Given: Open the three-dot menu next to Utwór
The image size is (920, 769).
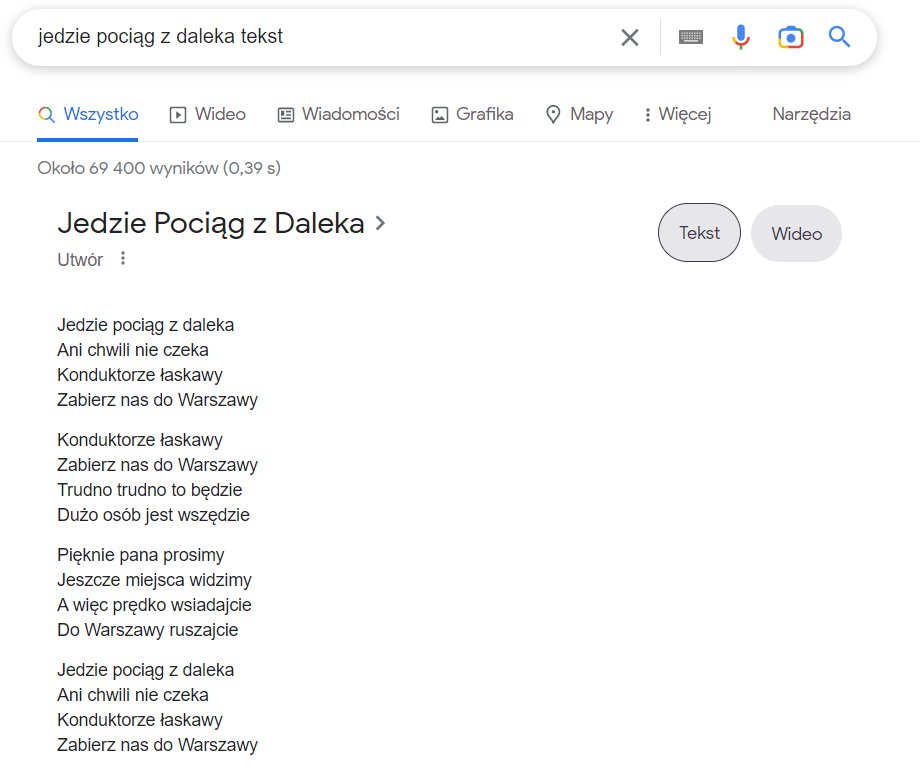Looking at the screenshot, I should click(x=123, y=258).
